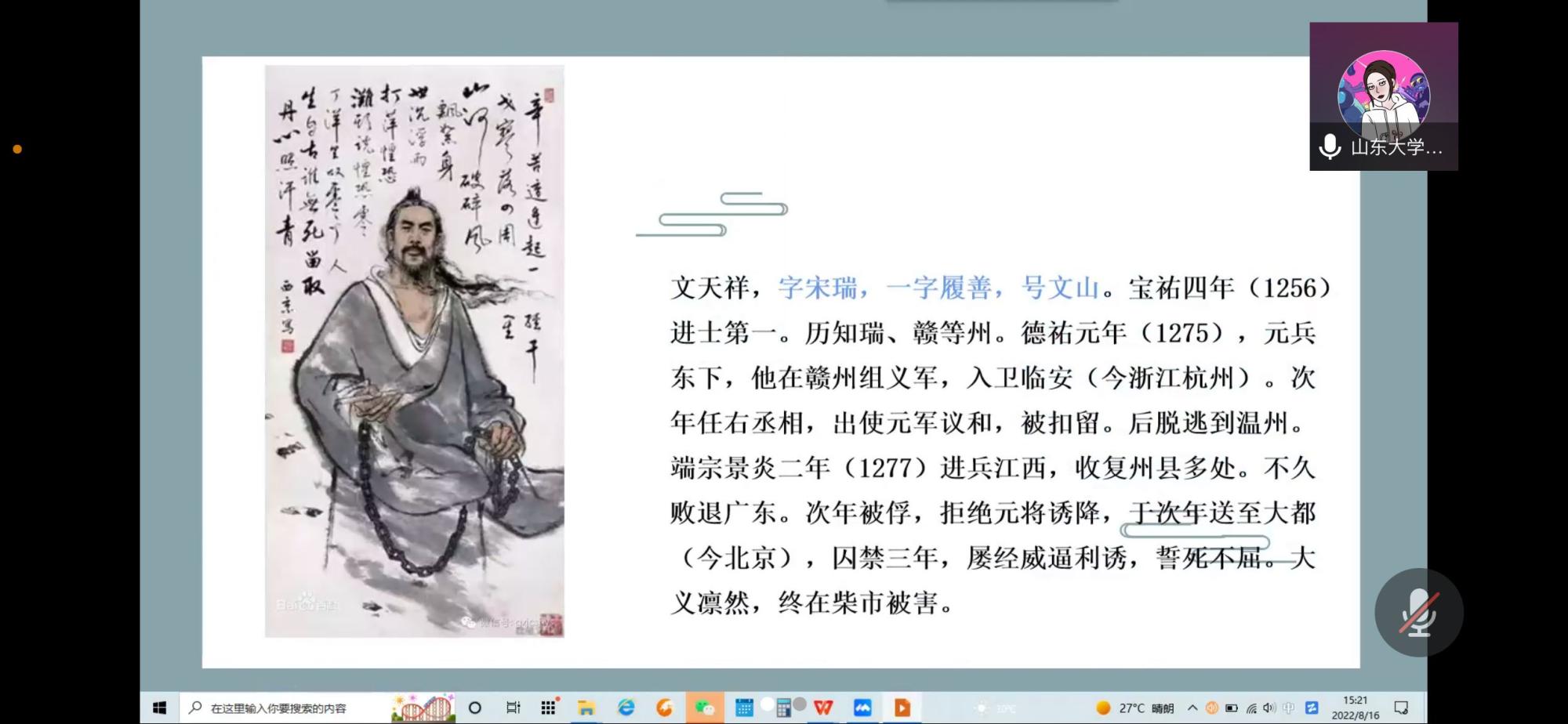
Task: Open WeChat from the taskbar
Action: point(704,708)
